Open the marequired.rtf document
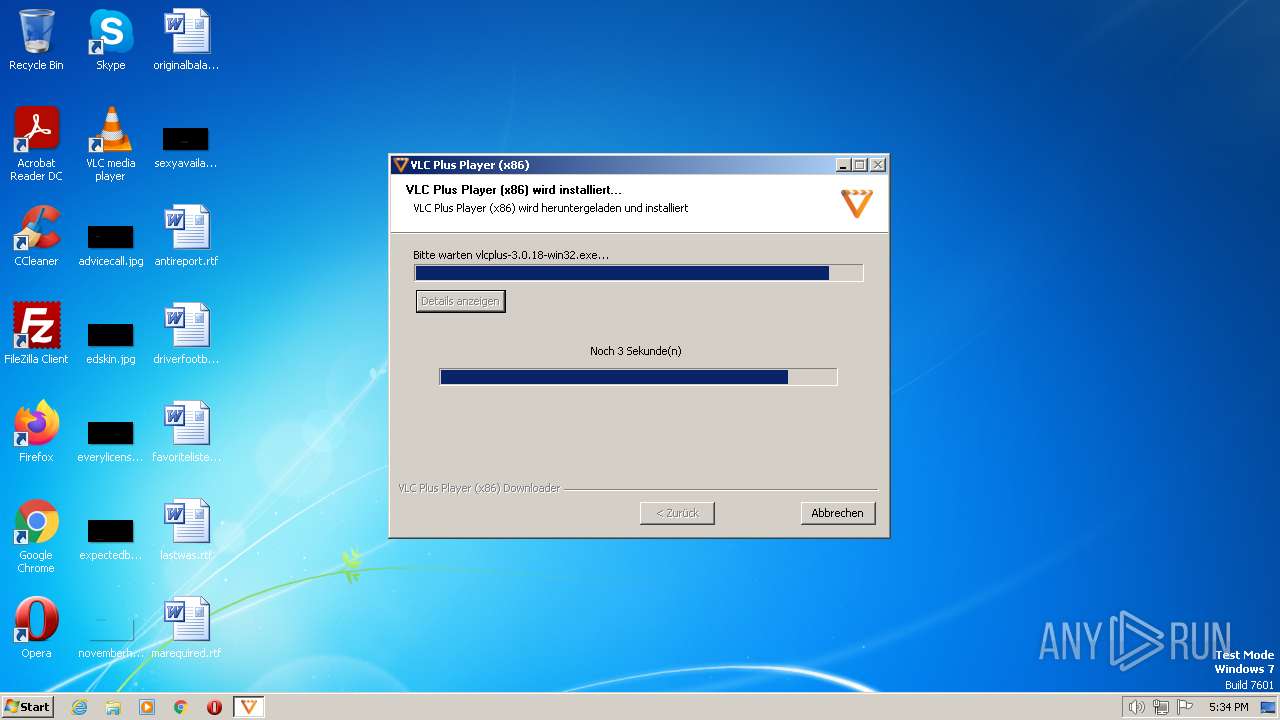1280x720 pixels. point(186,628)
